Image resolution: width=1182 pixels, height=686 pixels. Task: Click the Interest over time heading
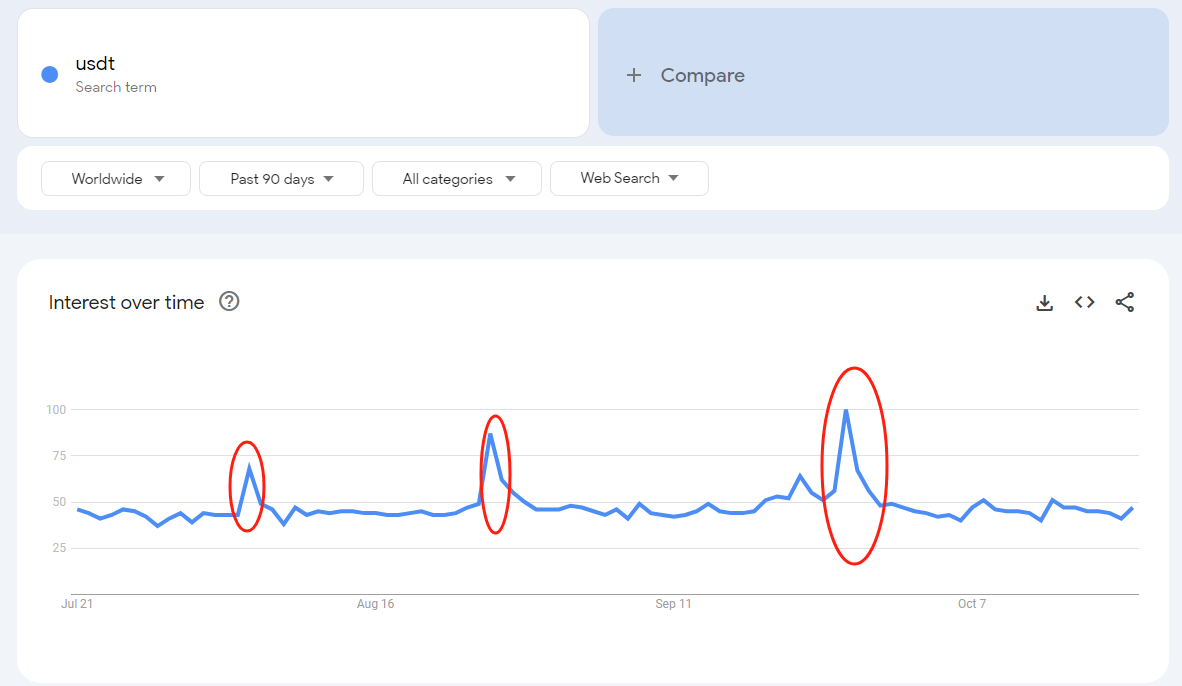[x=126, y=302]
